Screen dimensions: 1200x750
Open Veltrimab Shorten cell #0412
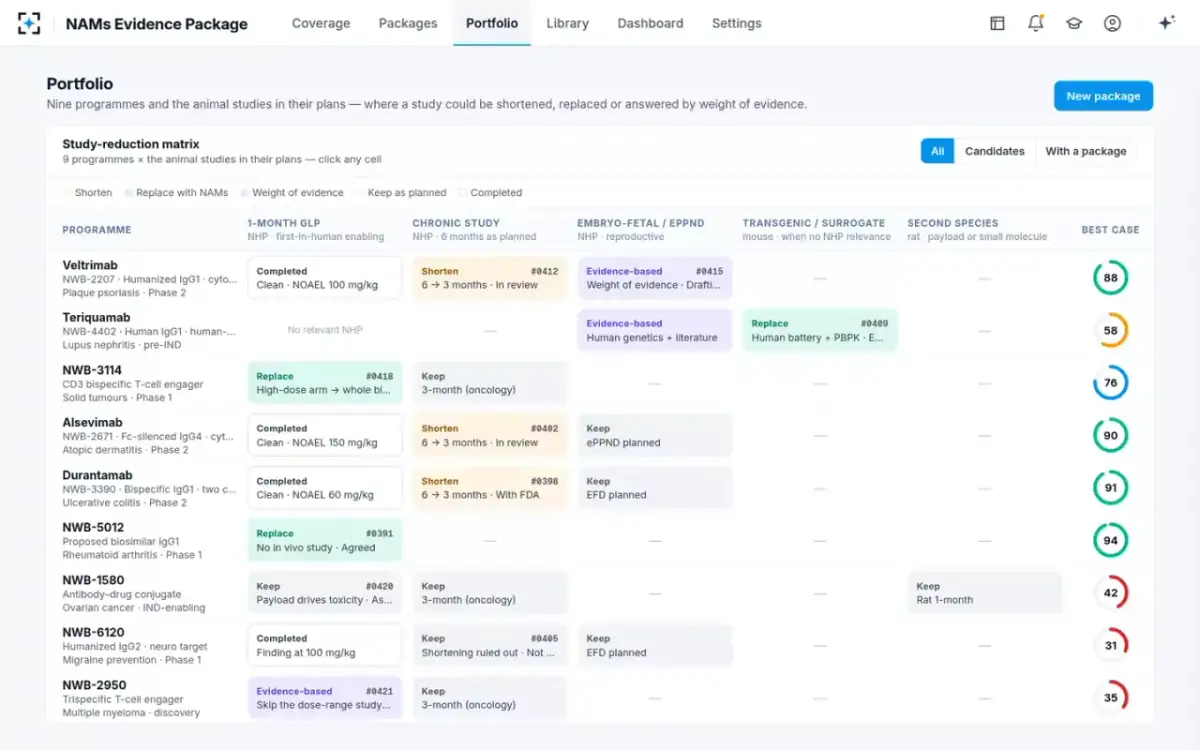pyautogui.click(x=490, y=278)
